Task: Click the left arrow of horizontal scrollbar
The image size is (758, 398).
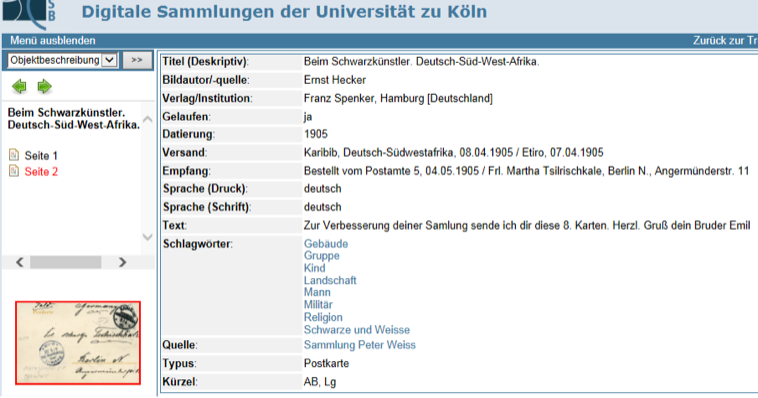Action: pos(20,262)
